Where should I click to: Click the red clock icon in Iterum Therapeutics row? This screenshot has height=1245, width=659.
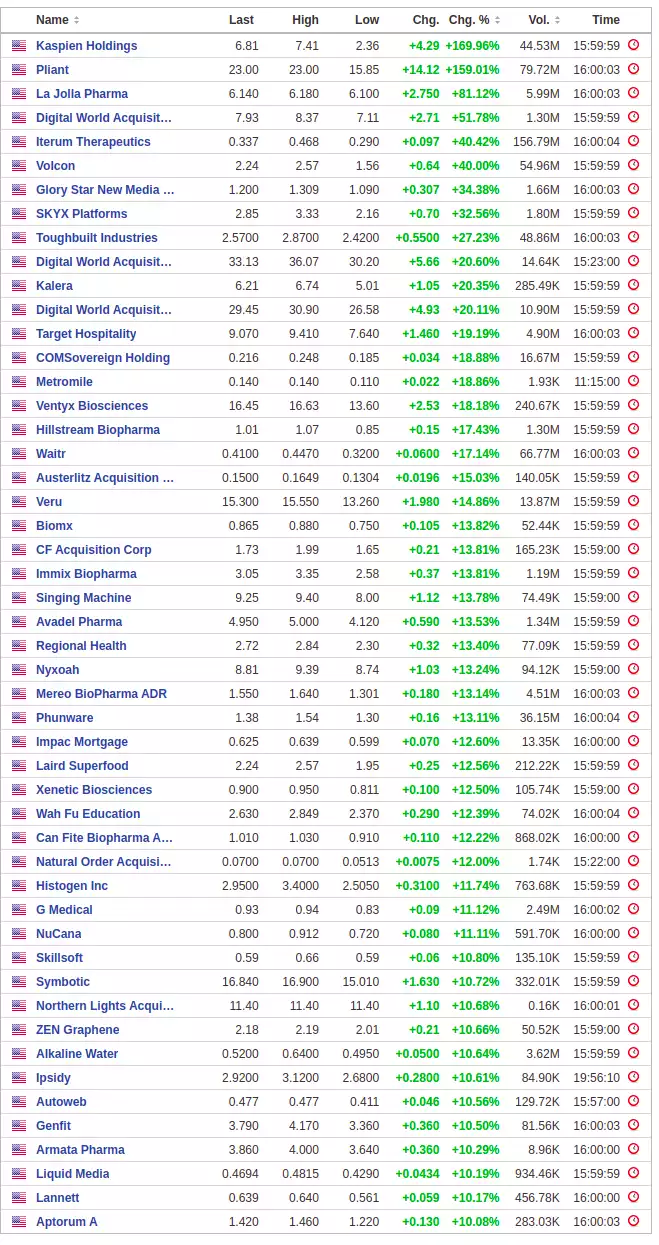pos(633,141)
